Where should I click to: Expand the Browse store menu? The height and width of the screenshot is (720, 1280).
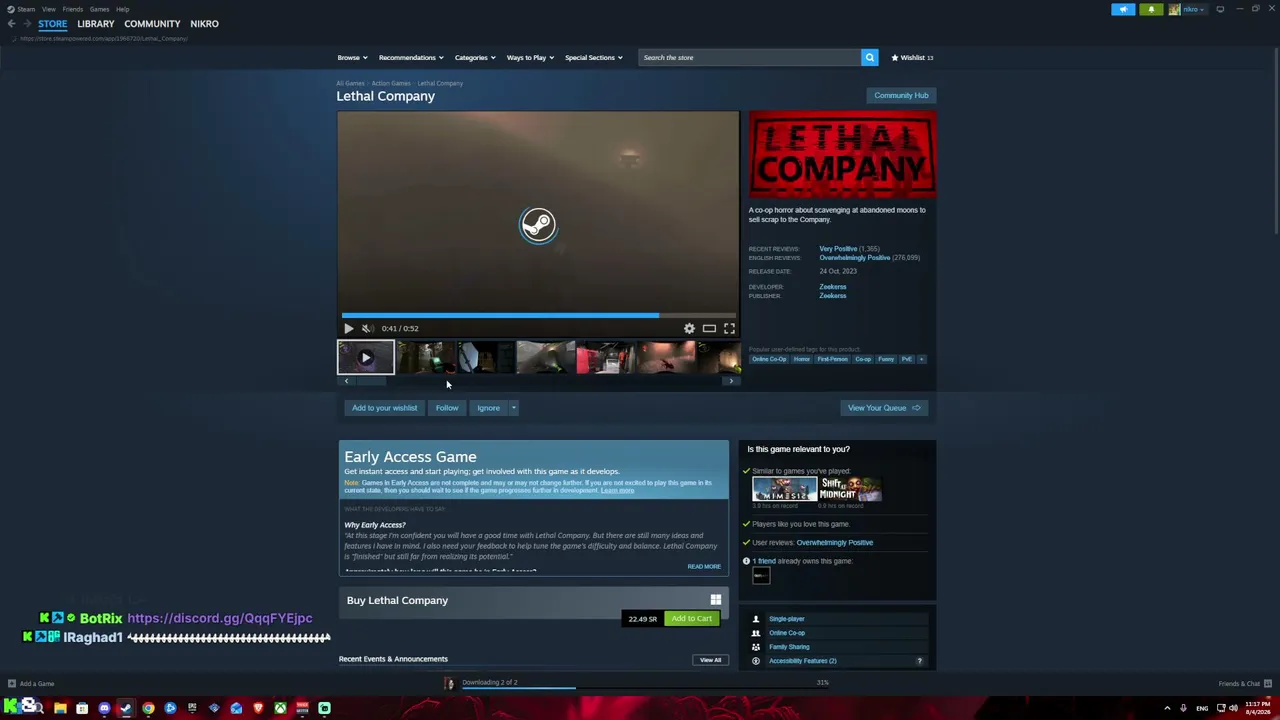pyautogui.click(x=352, y=57)
